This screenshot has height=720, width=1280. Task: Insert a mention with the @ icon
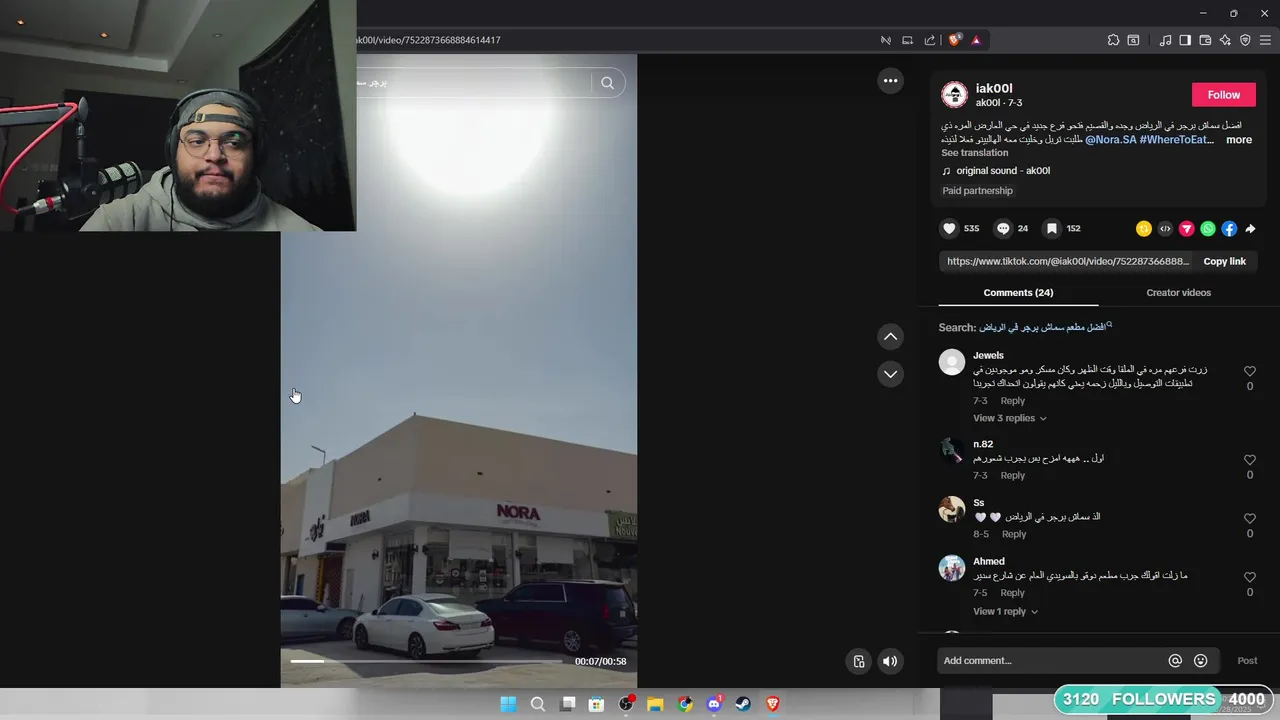(x=1175, y=661)
